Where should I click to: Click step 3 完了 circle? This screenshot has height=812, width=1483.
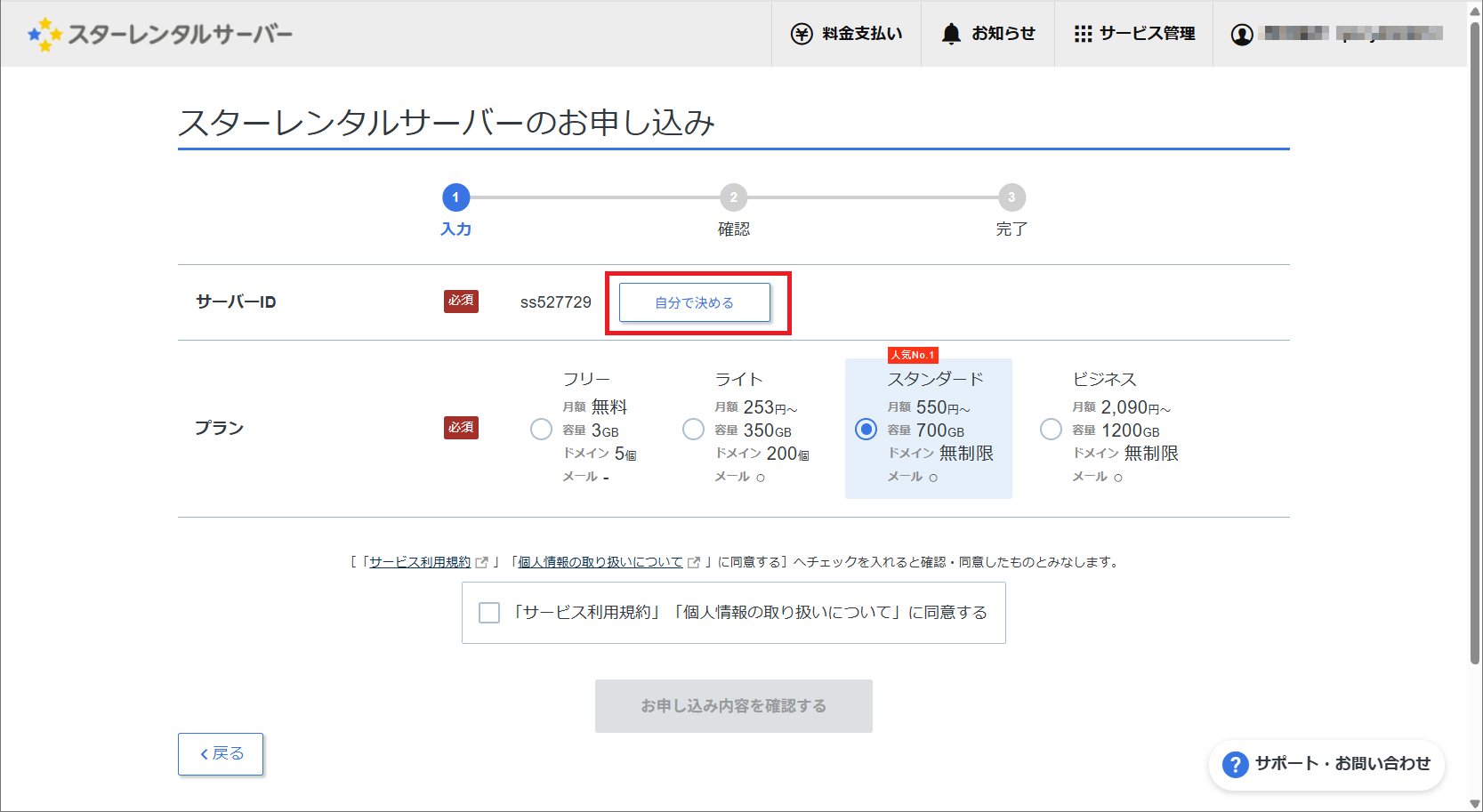click(1012, 197)
